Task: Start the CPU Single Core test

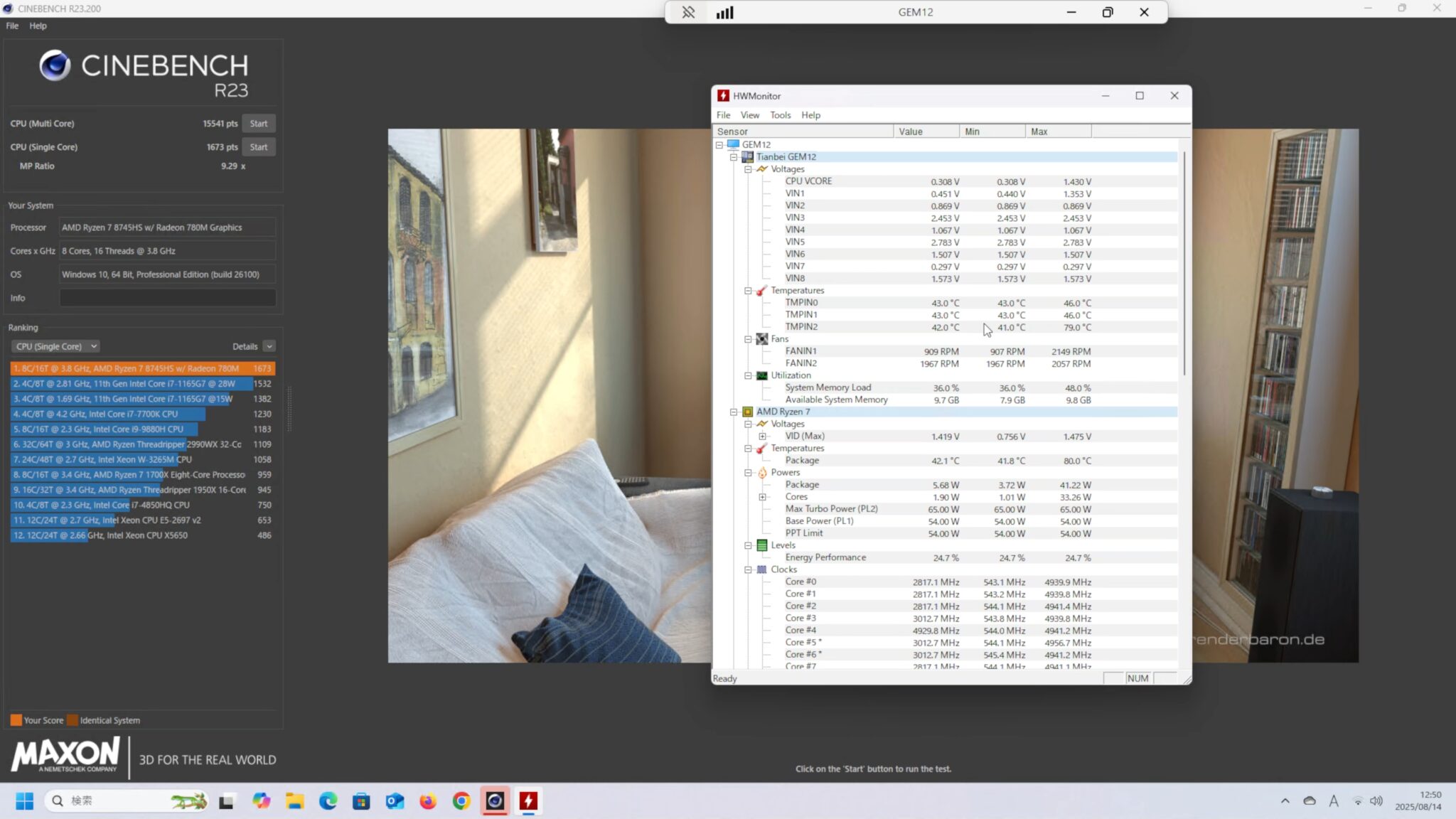Action: point(258,146)
